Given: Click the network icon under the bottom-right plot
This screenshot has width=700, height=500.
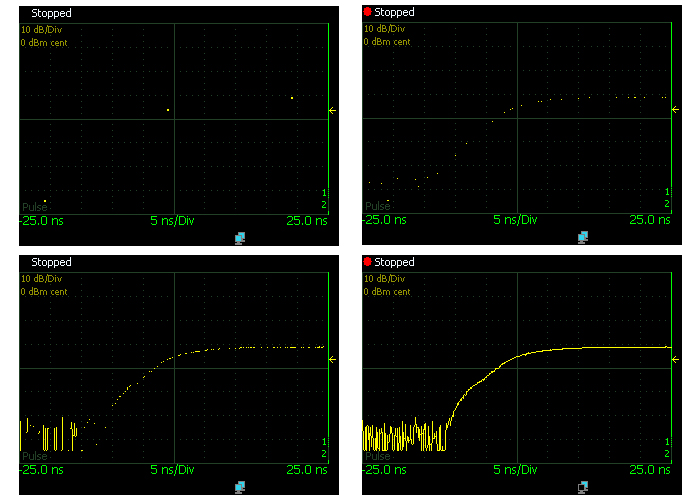Looking at the screenshot, I should coord(582,487).
